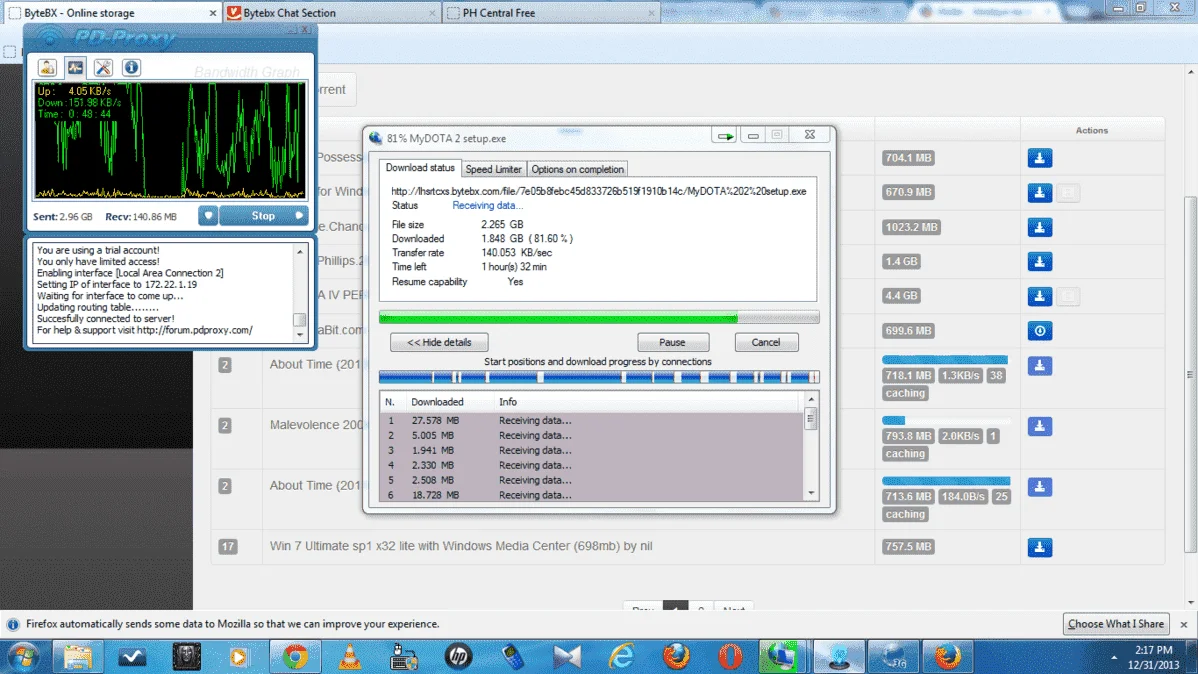Open PD-Proxy account tab icon

point(47,67)
